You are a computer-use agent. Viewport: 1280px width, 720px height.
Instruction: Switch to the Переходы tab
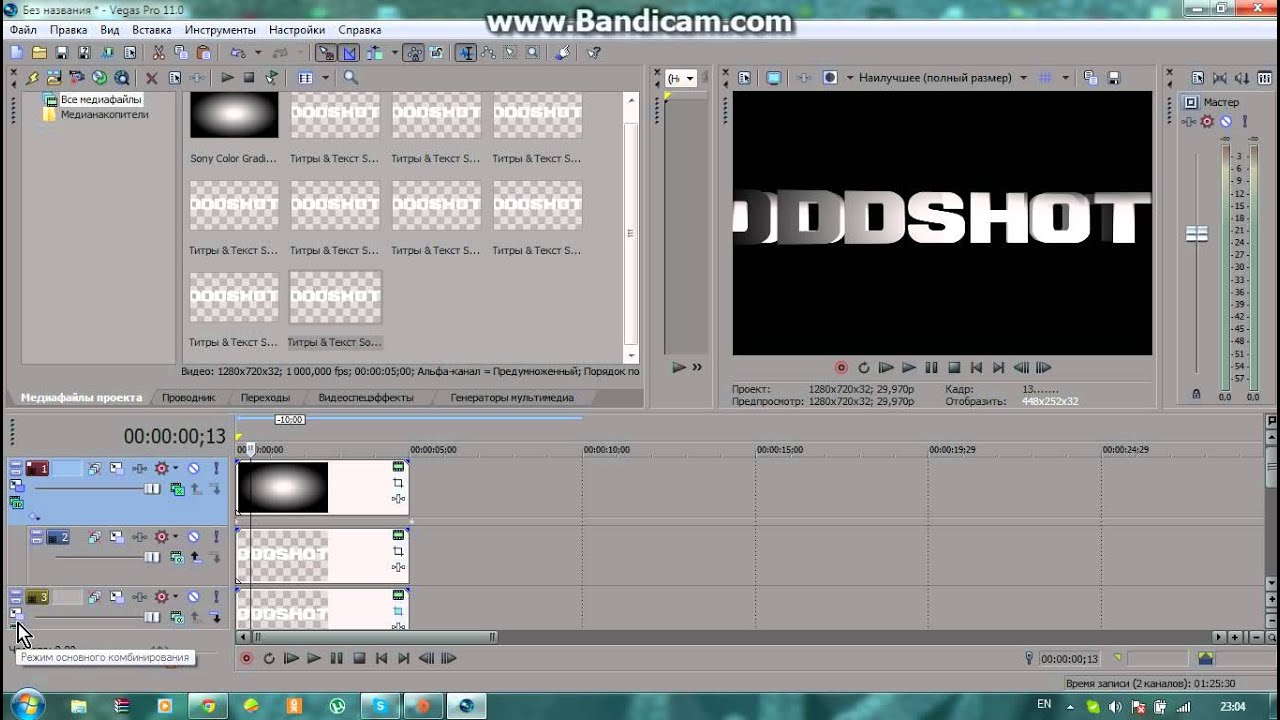266,397
